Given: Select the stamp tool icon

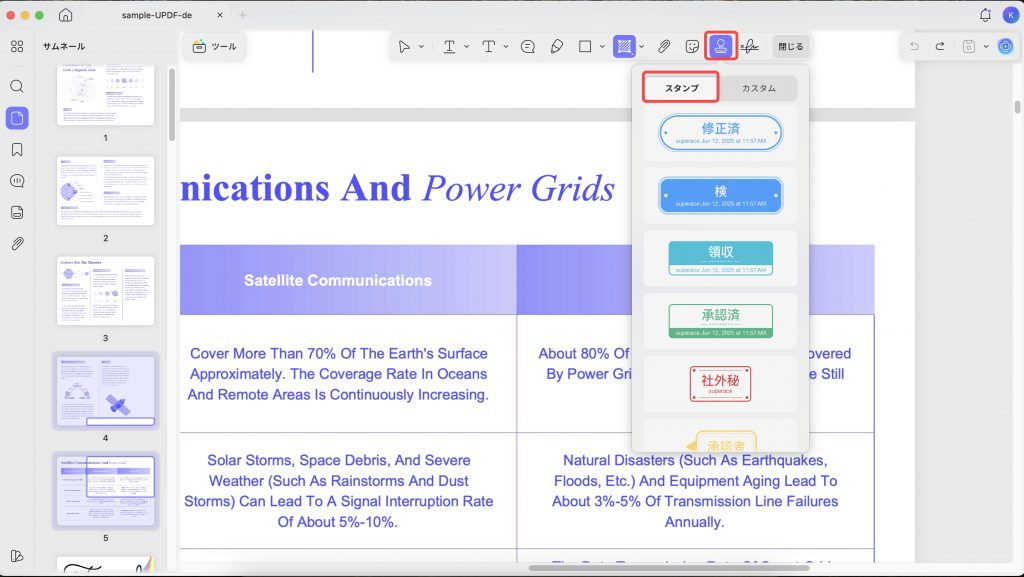Looking at the screenshot, I should coord(721,46).
